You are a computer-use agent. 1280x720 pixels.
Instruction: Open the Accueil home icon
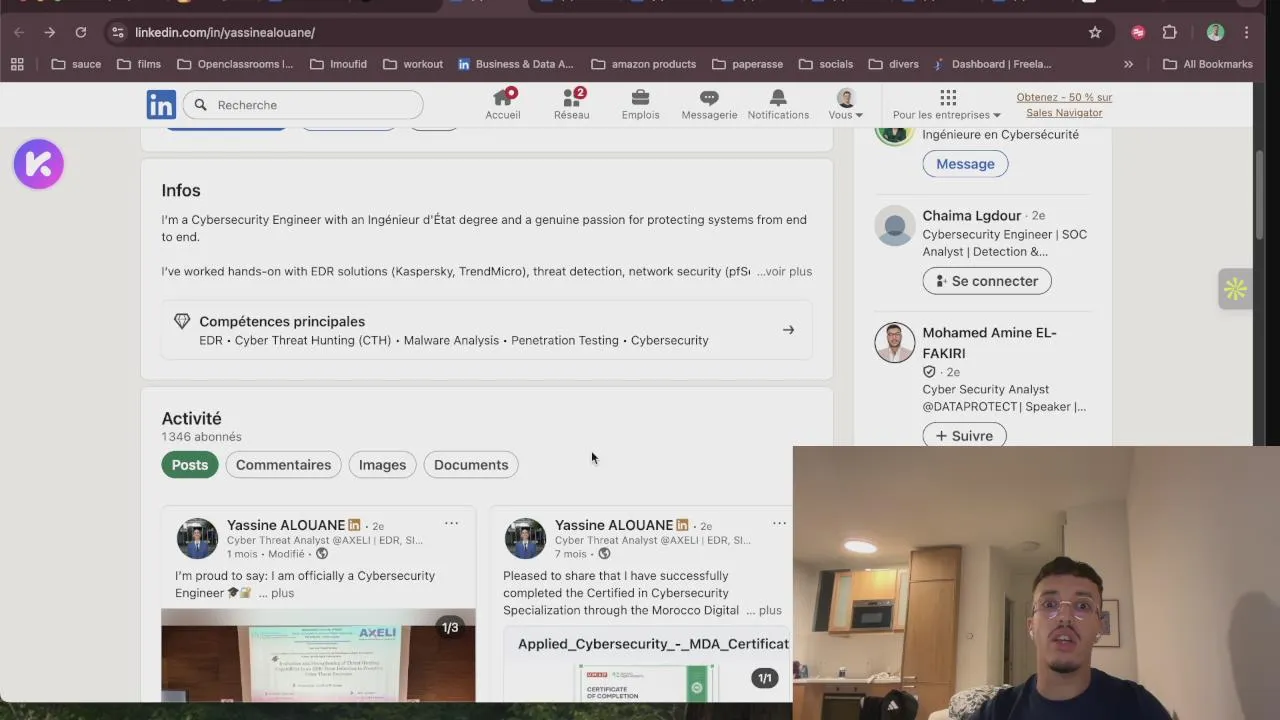(503, 104)
